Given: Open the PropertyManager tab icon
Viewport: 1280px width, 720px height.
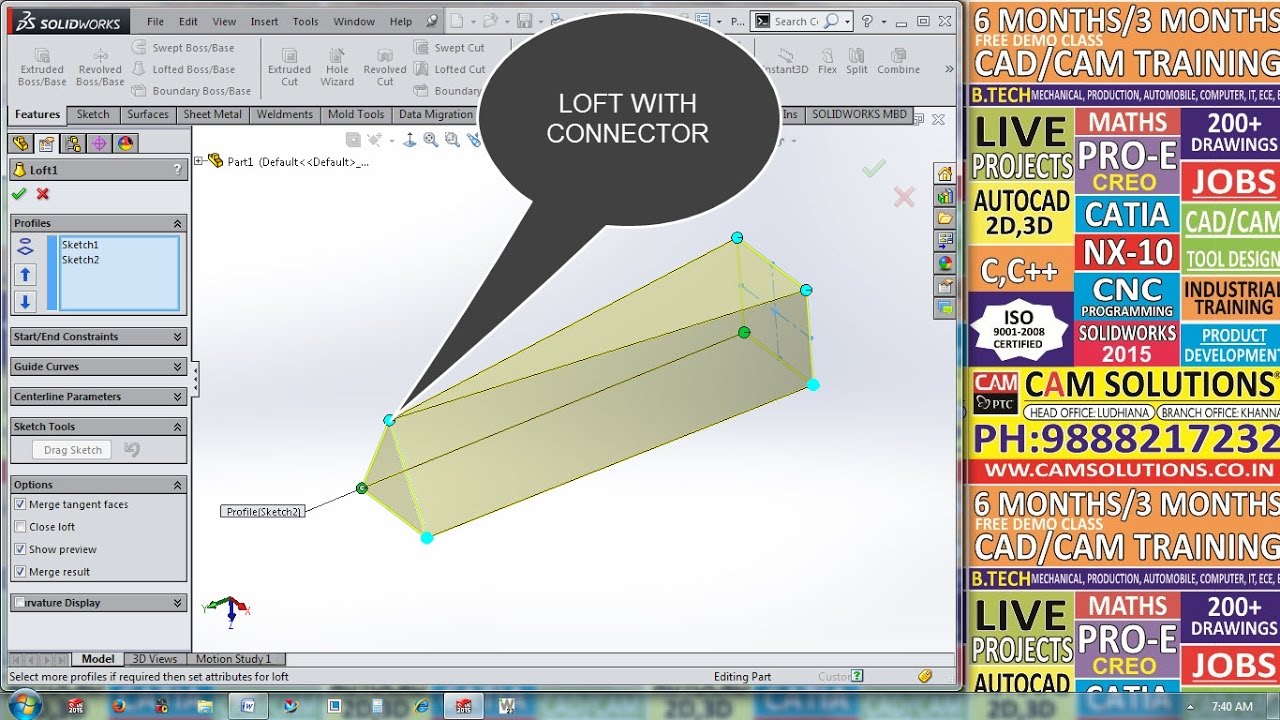Looking at the screenshot, I should point(46,143).
